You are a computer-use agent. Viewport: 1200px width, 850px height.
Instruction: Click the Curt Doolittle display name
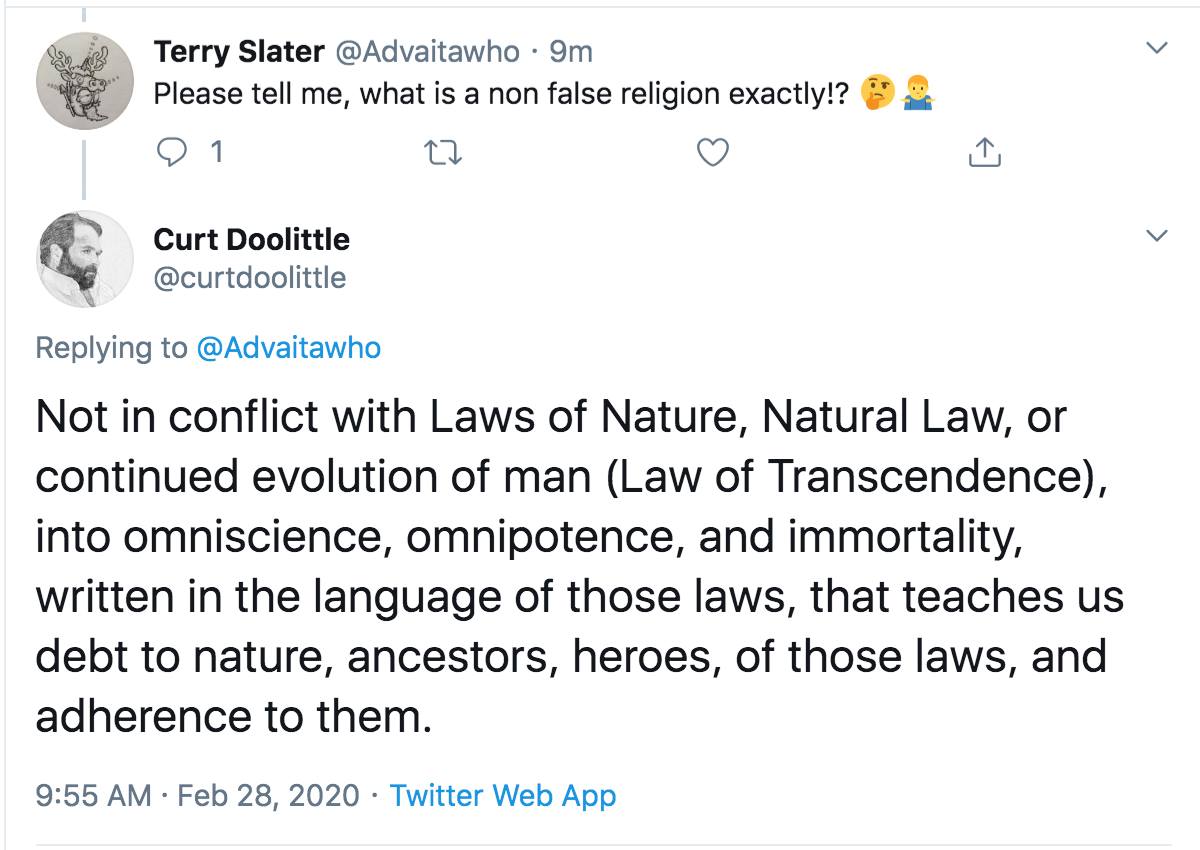[251, 240]
